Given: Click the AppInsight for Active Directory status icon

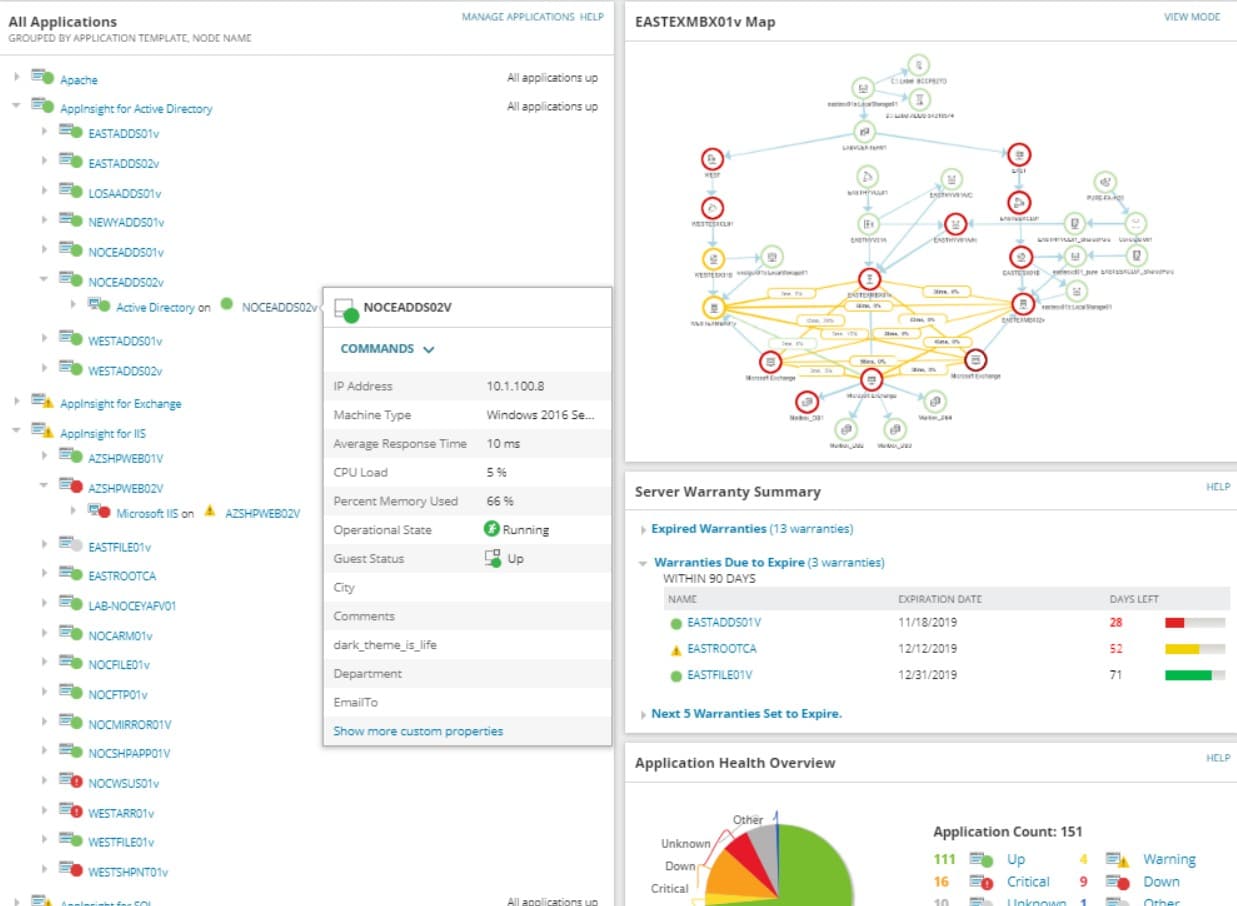Looking at the screenshot, I should pyautogui.click(x=42, y=106).
